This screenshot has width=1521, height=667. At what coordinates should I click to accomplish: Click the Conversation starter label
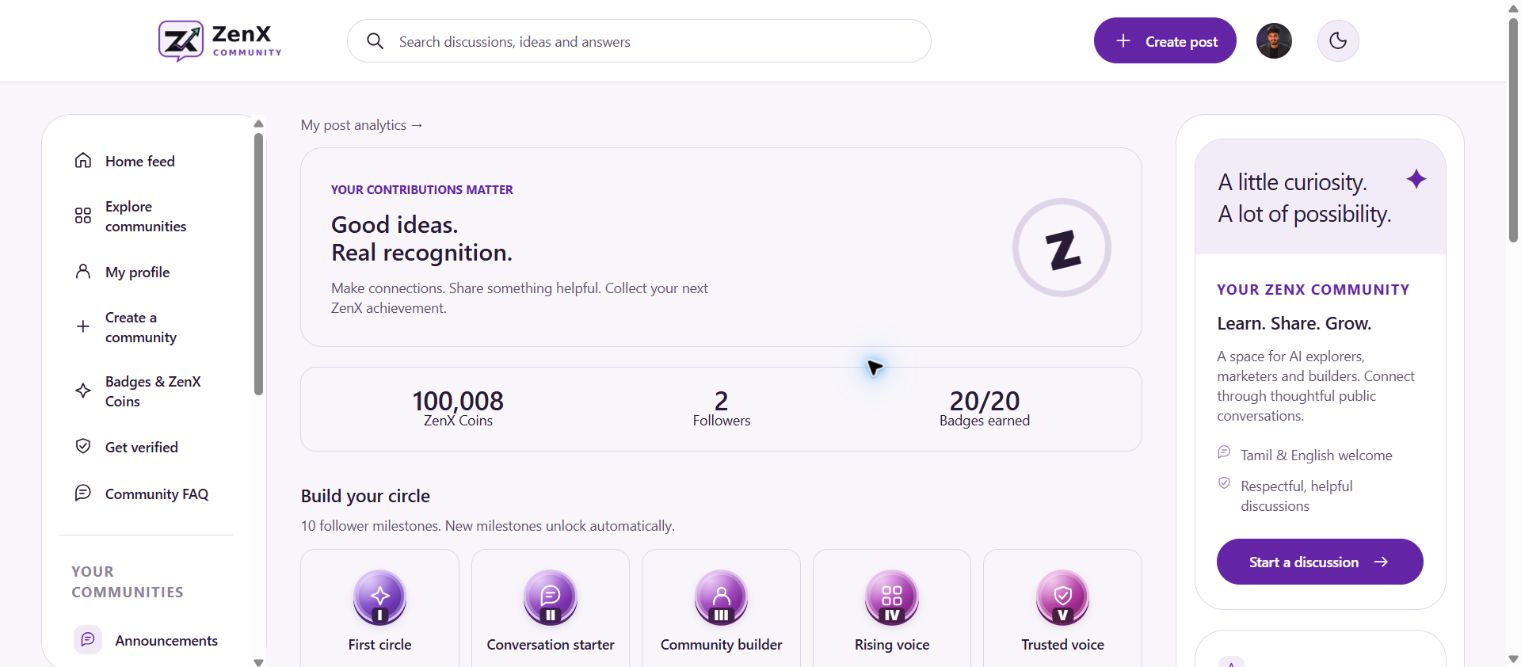550,645
